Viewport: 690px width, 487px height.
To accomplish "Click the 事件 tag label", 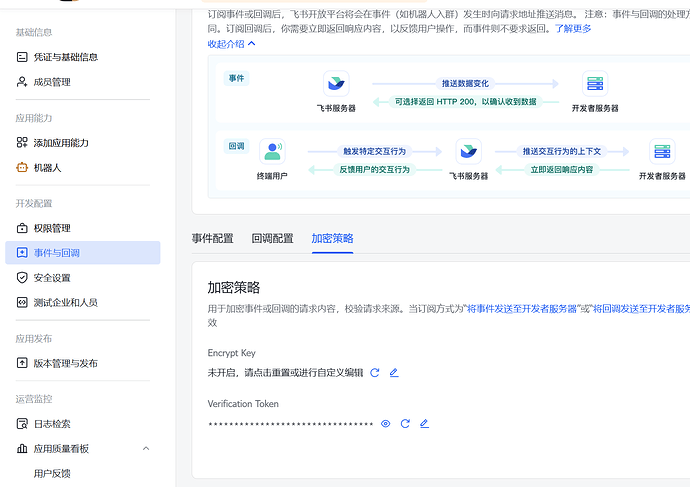I will (236, 78).
